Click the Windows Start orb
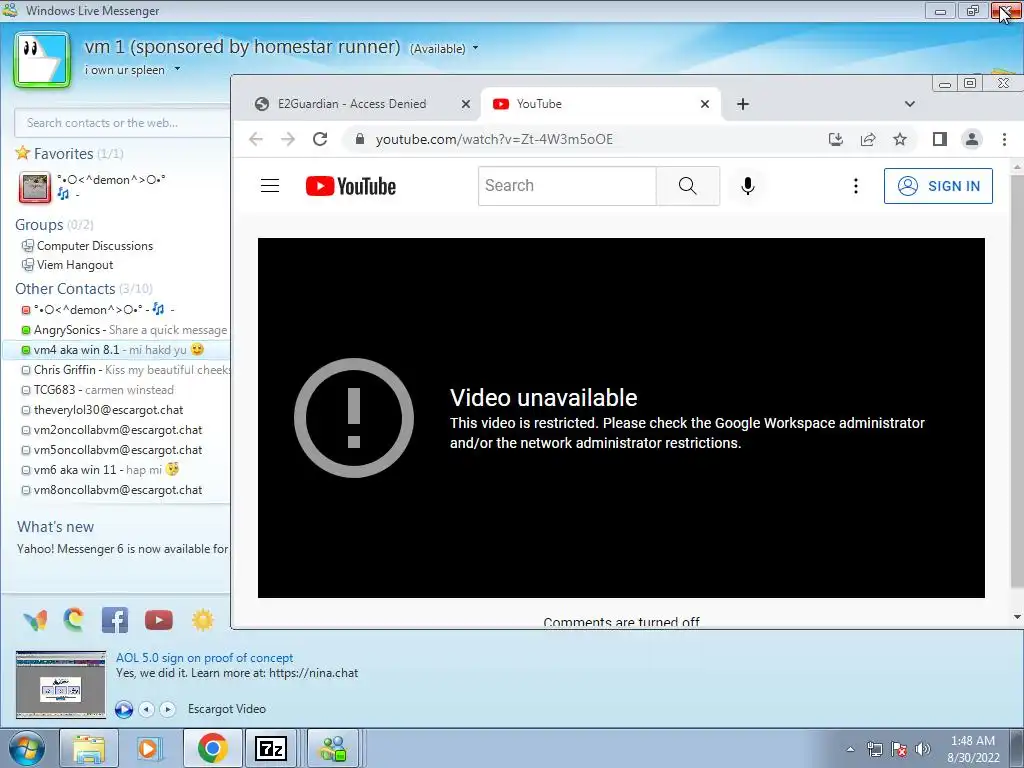Screen dimensions: 1024x768 (x=26, y=748)
